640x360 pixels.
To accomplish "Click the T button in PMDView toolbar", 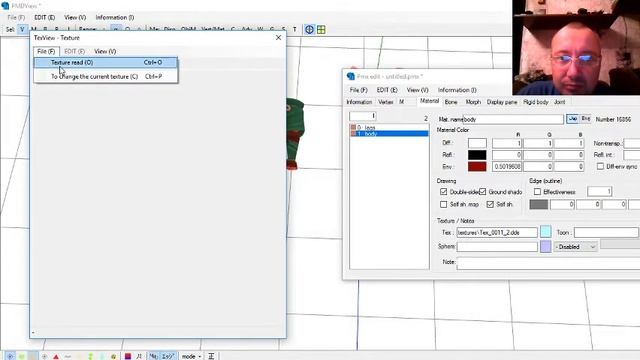I will tap(294, 29).
